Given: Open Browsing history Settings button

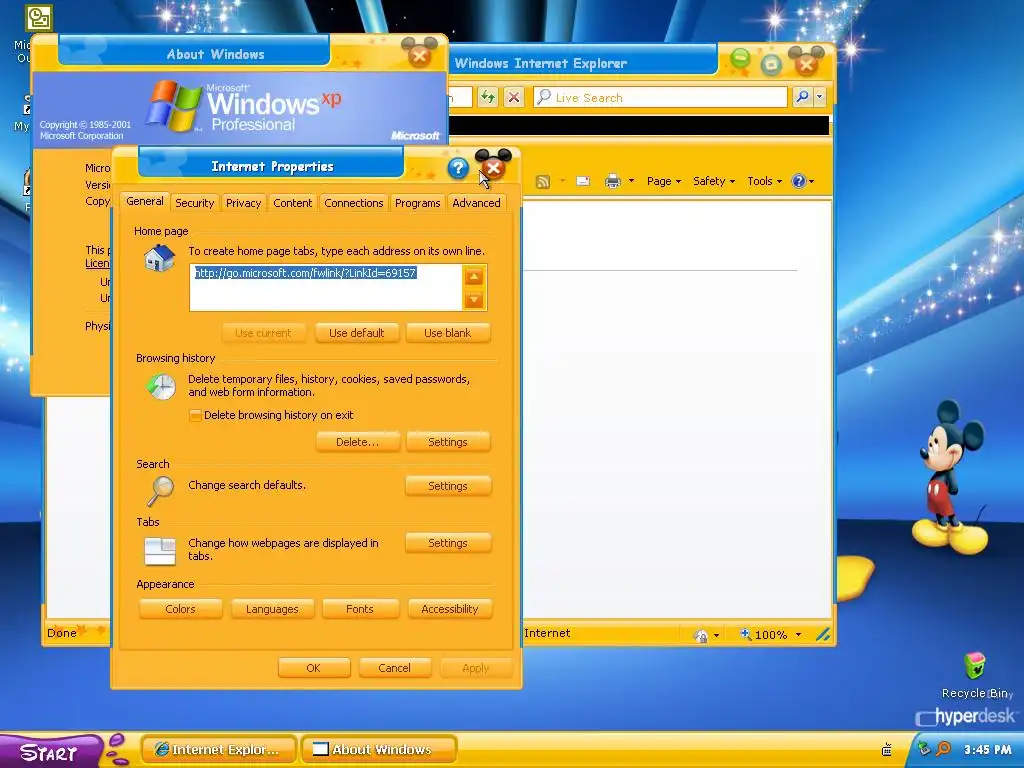Looking at the screenshot, I should [x=447, y=442].
